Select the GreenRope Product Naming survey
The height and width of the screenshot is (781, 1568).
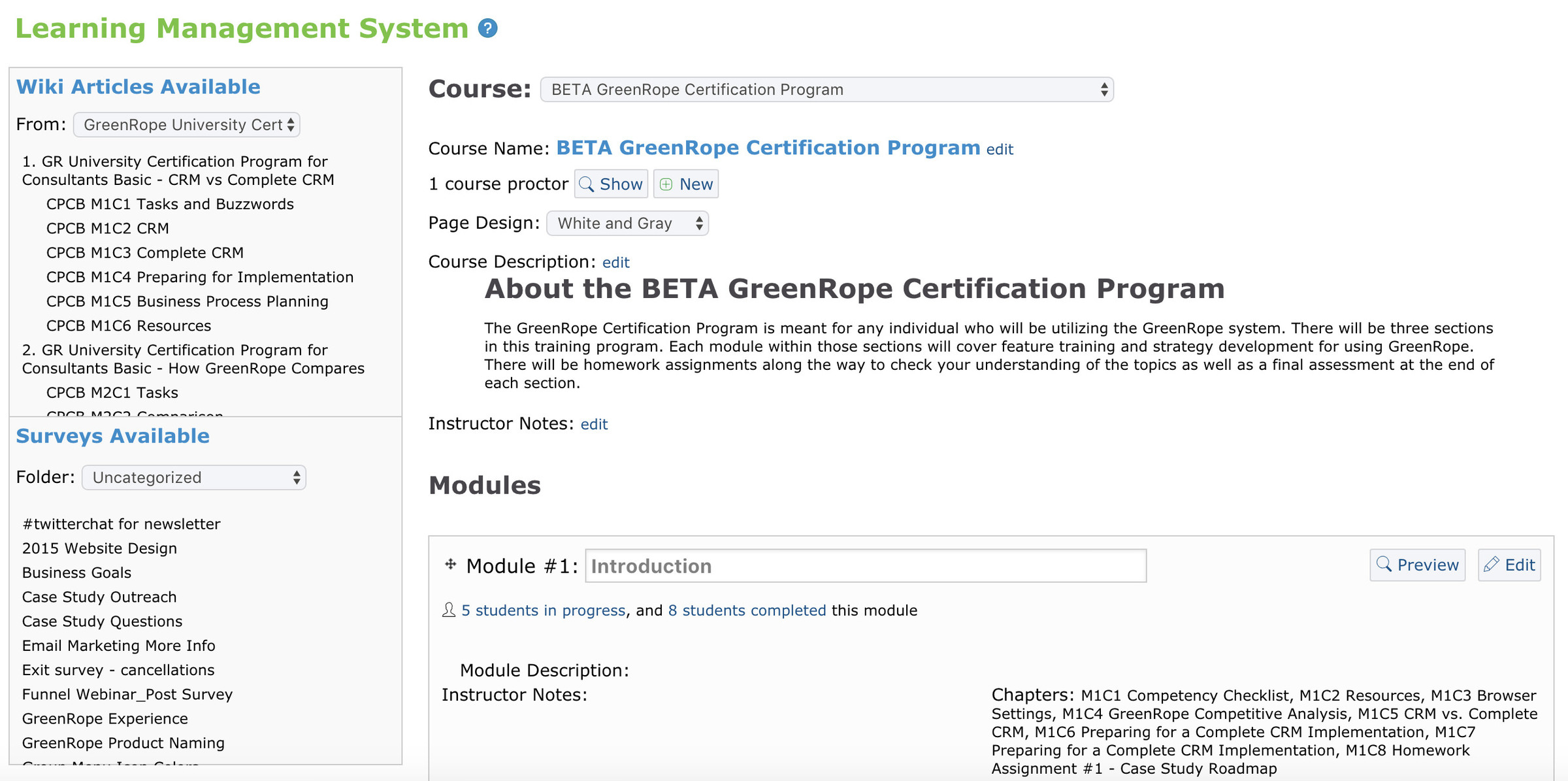tap(123, 743)
